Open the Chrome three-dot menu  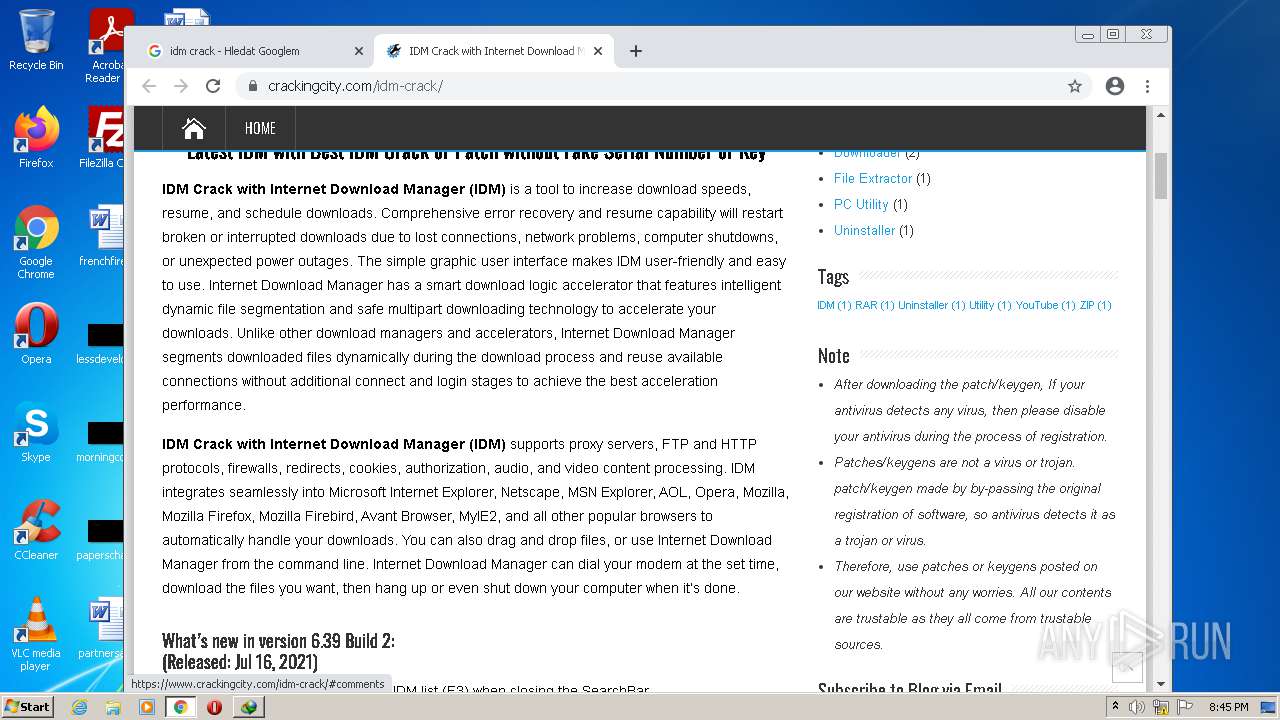tap(1147, 86)
